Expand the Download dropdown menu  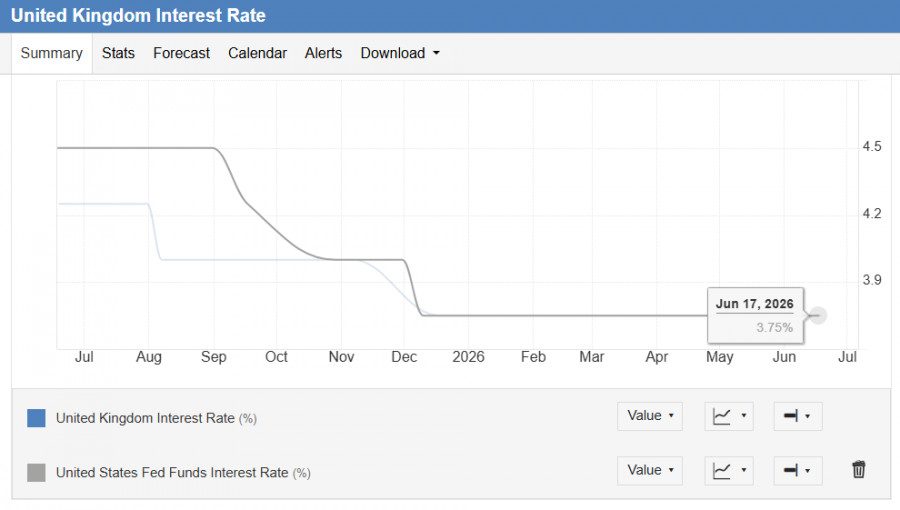click(x=400, y=53)
